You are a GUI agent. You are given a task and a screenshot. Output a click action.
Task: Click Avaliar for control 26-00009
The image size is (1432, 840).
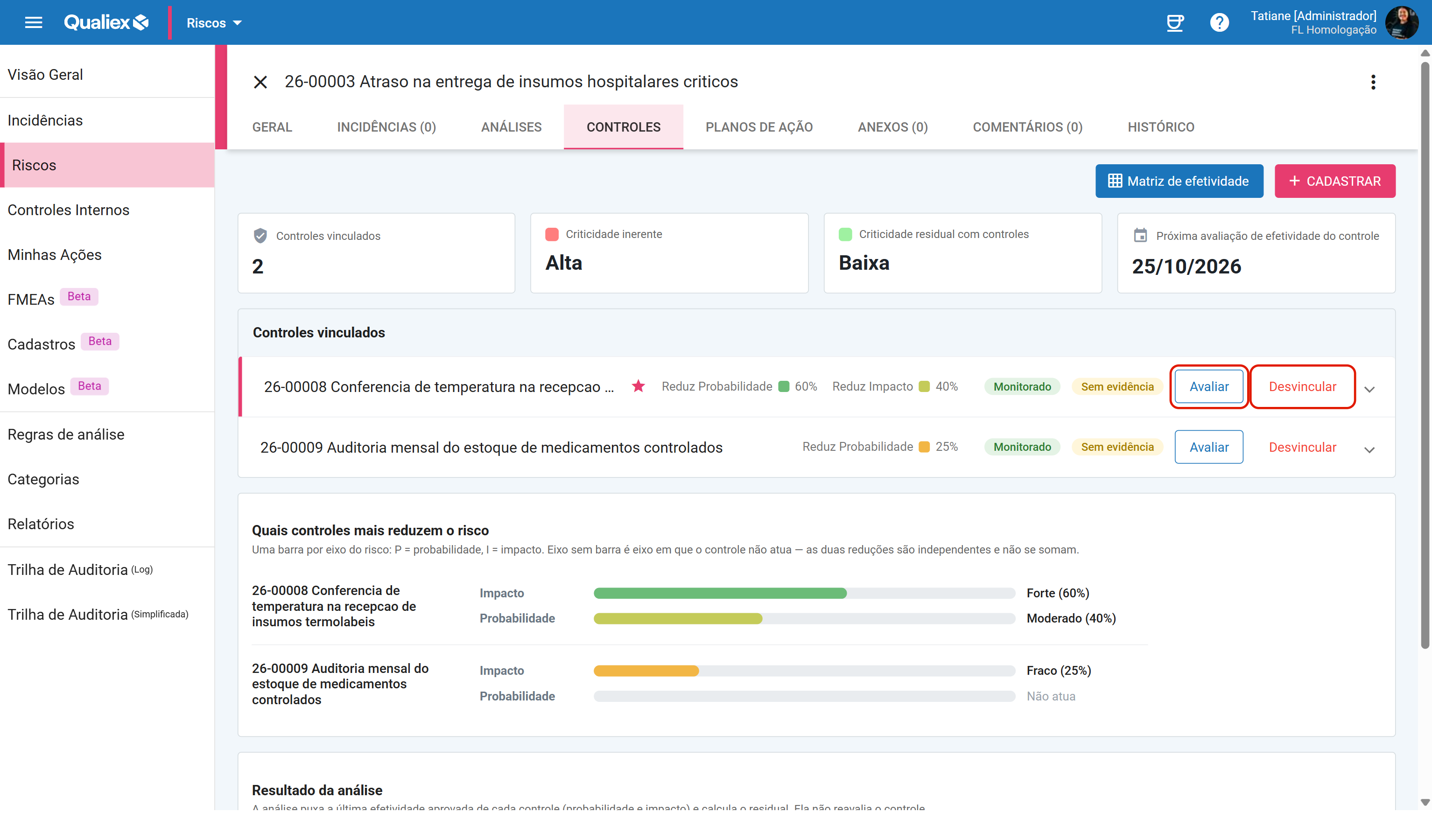coord(1209,447)
